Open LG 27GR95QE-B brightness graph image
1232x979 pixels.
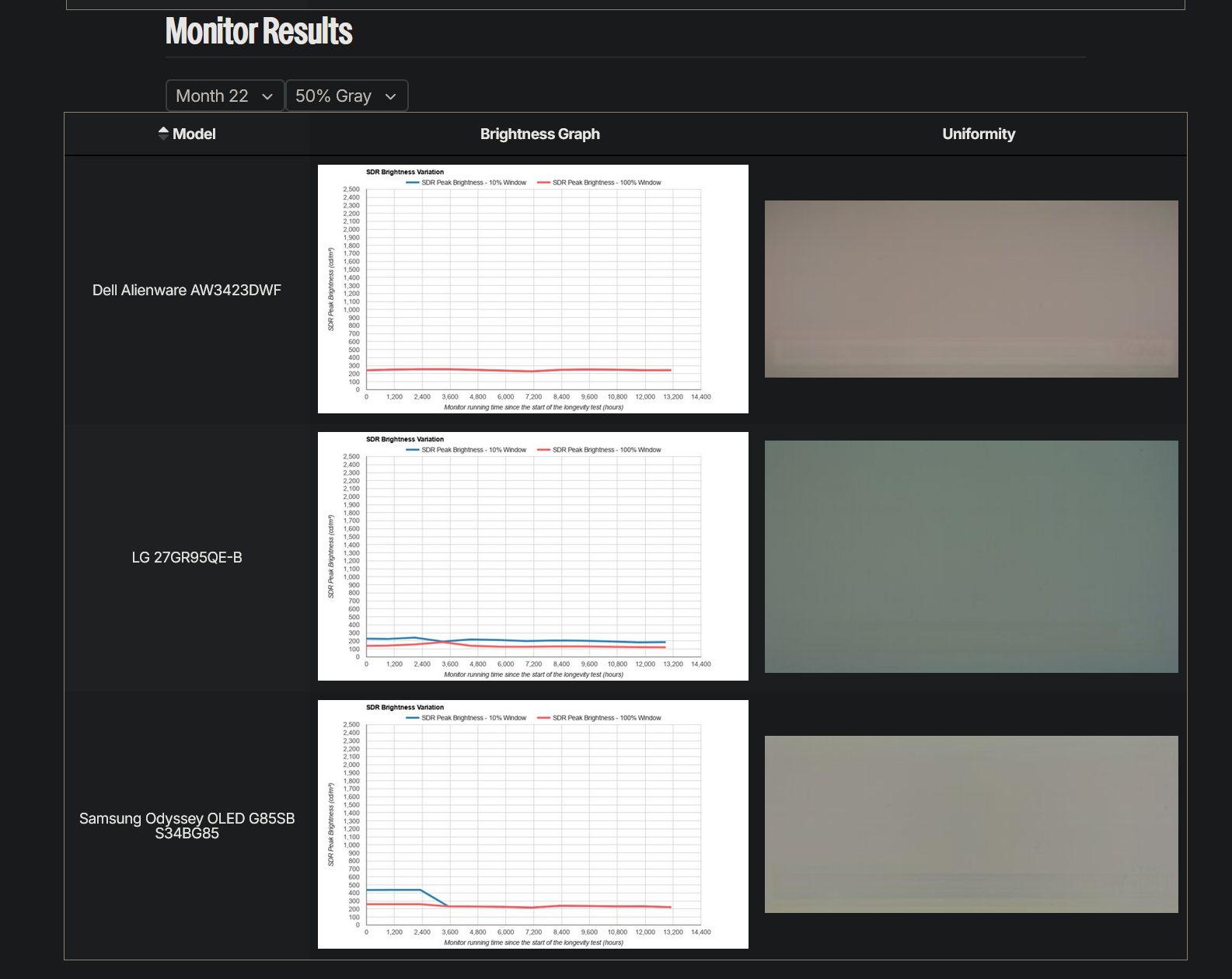coord(533,556)
